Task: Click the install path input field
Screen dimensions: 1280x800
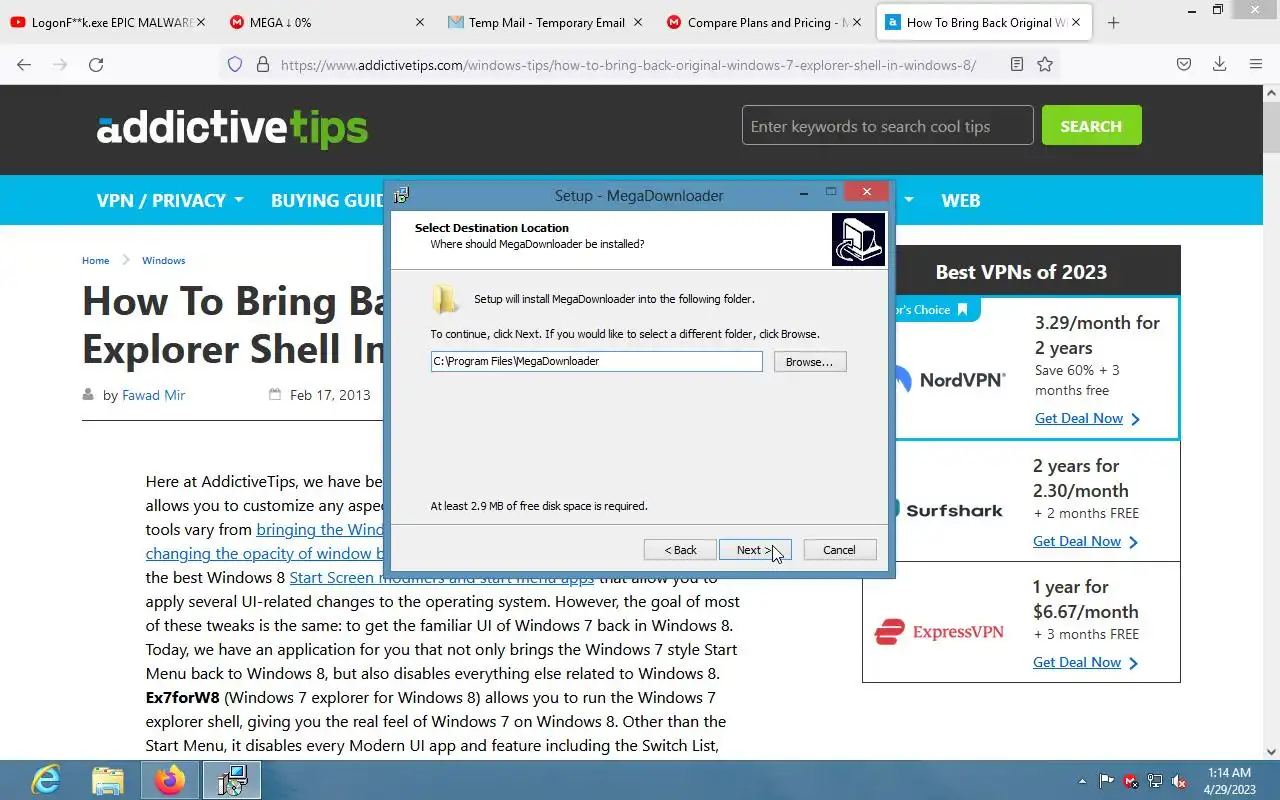Action: tap(596, 361)
